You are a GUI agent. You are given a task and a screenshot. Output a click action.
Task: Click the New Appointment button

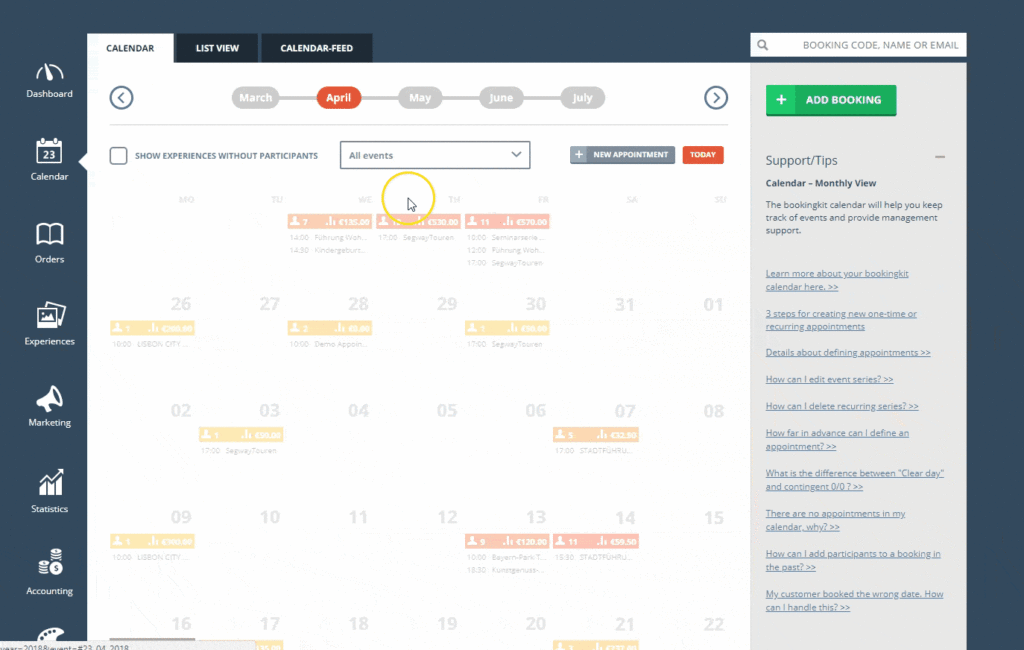coord(622,155)
